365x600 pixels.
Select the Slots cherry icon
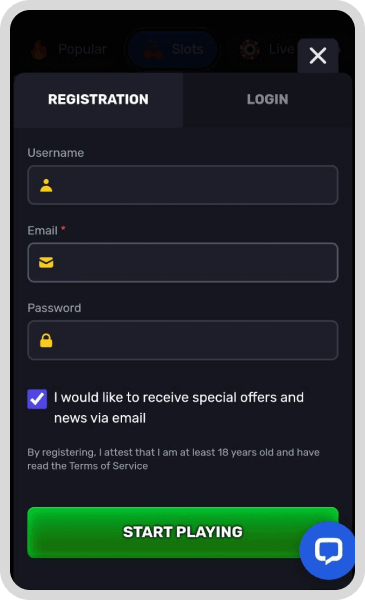click(x=153, y=50)
